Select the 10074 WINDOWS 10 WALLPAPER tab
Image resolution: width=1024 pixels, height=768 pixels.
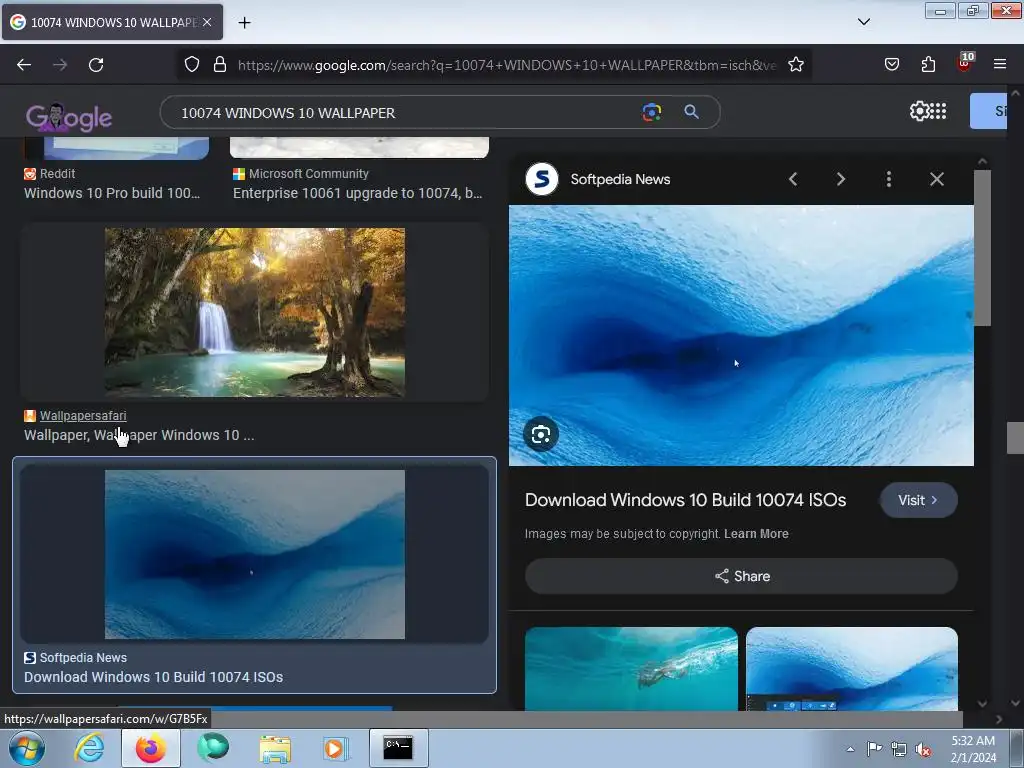click(x=112, y=22)
